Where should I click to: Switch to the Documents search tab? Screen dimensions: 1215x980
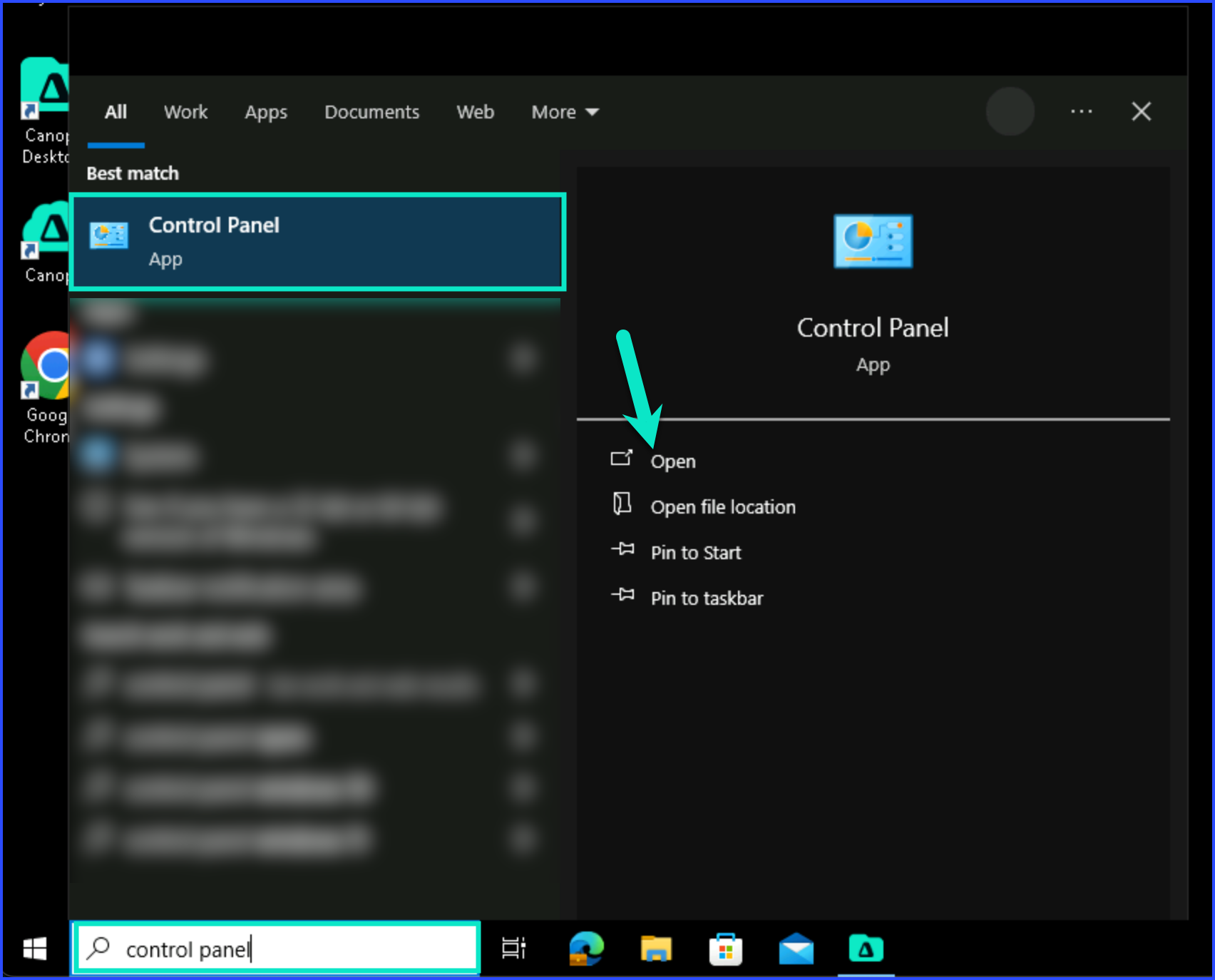(x=371, y=112)
